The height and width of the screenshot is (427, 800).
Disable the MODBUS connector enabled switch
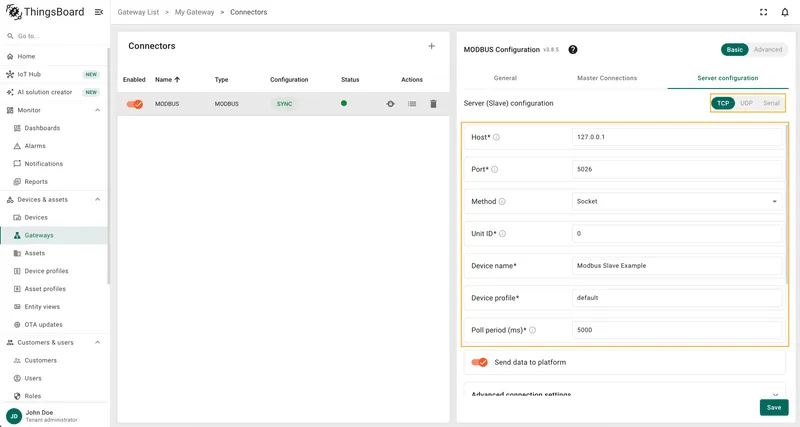click(135, 104)
